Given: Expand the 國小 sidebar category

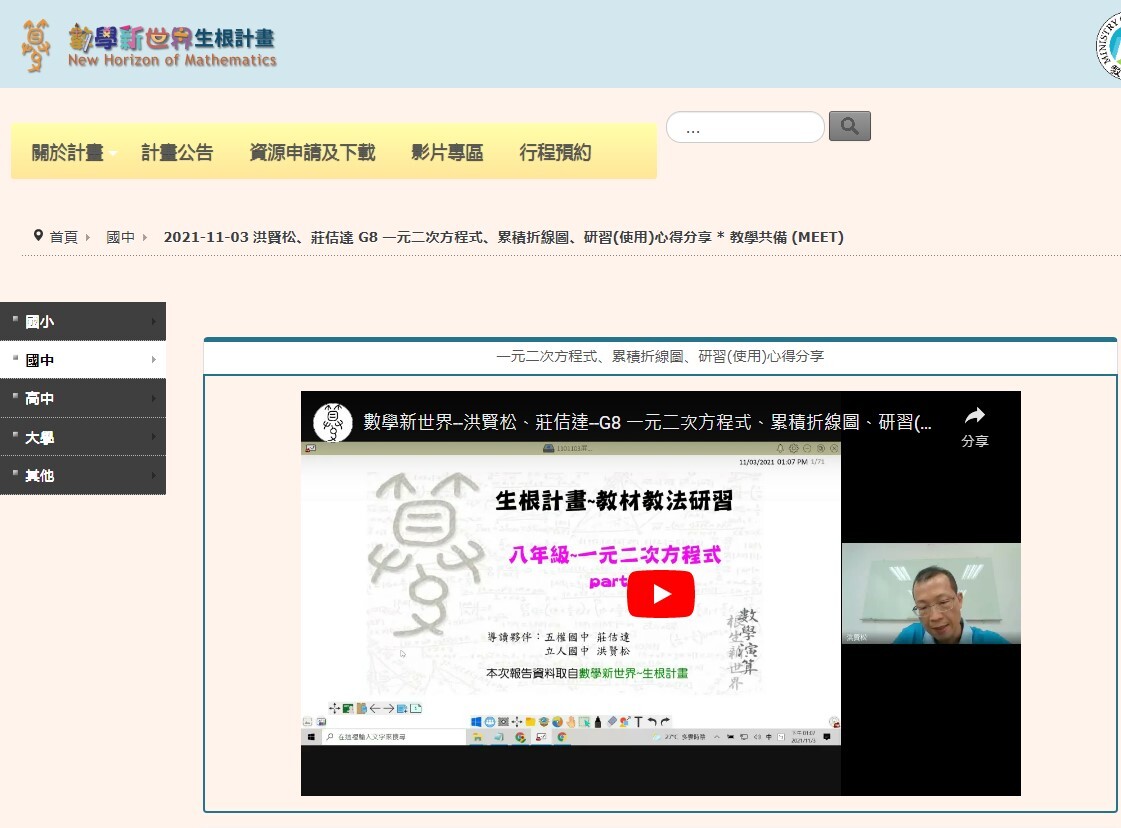Looking at the screenshot, I should click(83, 322).
